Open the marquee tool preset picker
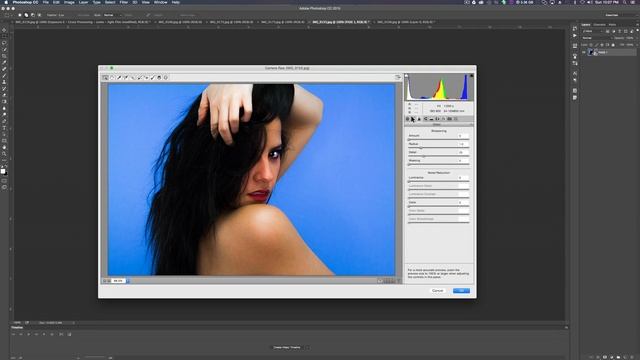This screenshot has height=360, width=640. pos(8,15)
